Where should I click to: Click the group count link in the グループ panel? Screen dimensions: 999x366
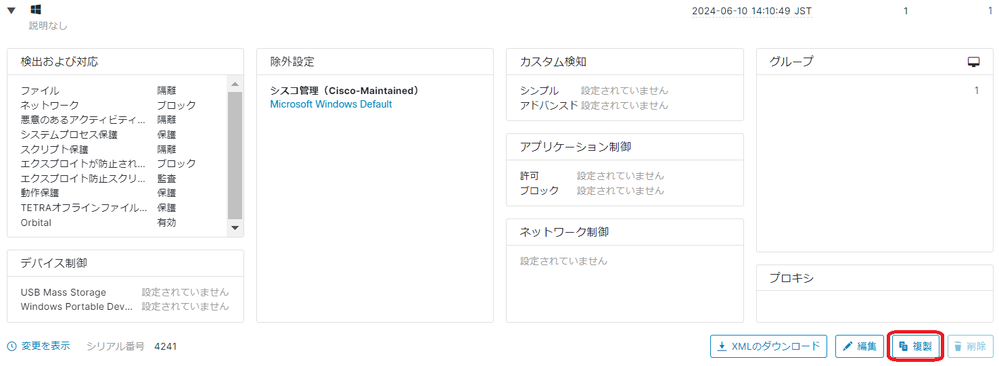977,91
